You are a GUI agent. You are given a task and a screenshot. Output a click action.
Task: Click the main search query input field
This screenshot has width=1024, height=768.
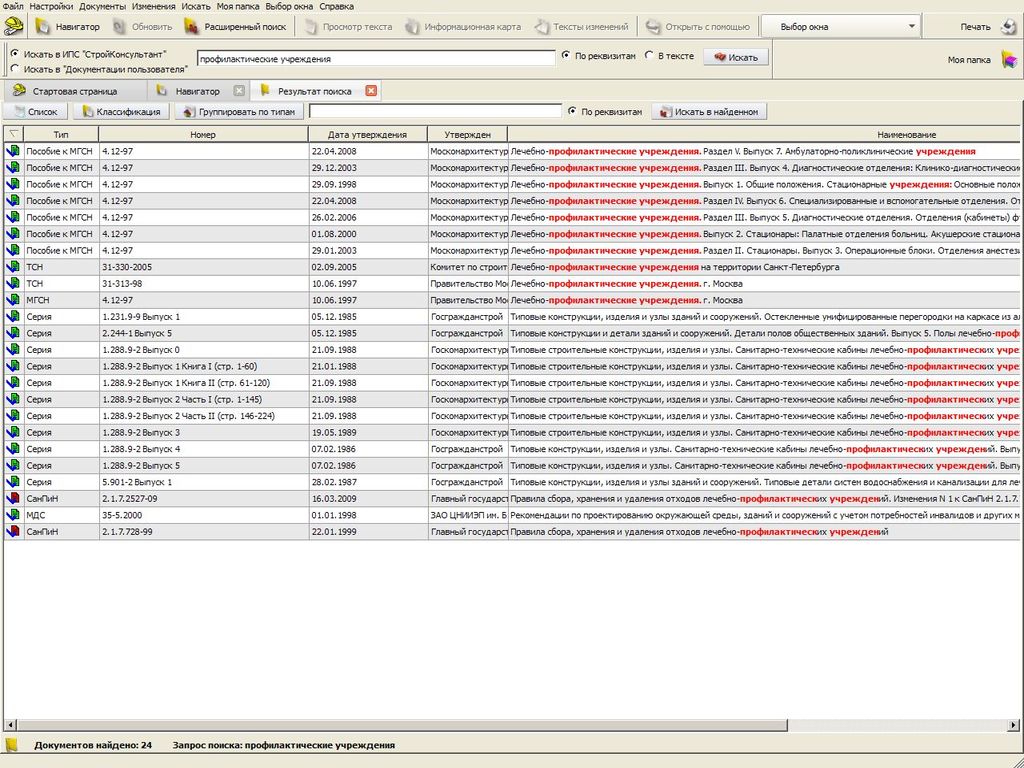click(x=376, y=59)
